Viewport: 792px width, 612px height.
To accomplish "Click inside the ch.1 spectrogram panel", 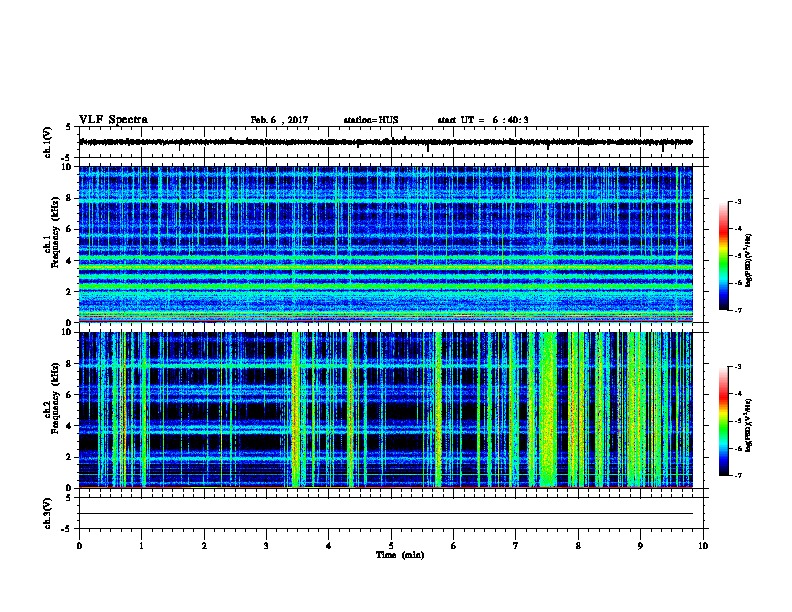I will point(386,244).
